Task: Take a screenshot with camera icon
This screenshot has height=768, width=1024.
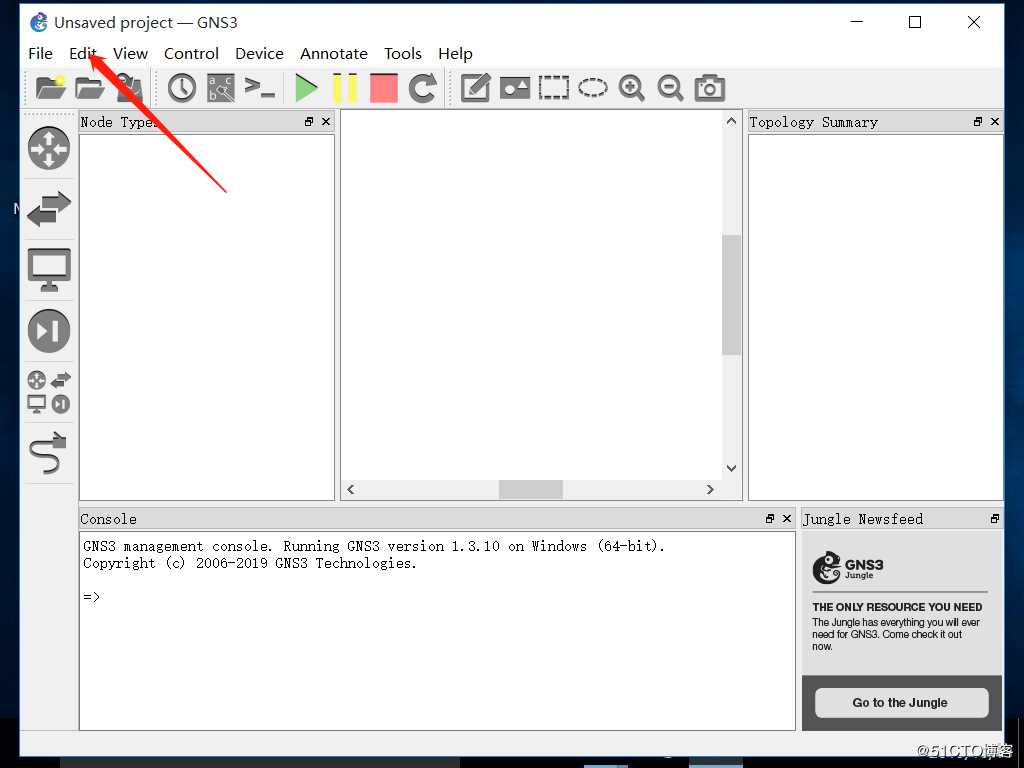Action: 710,88
